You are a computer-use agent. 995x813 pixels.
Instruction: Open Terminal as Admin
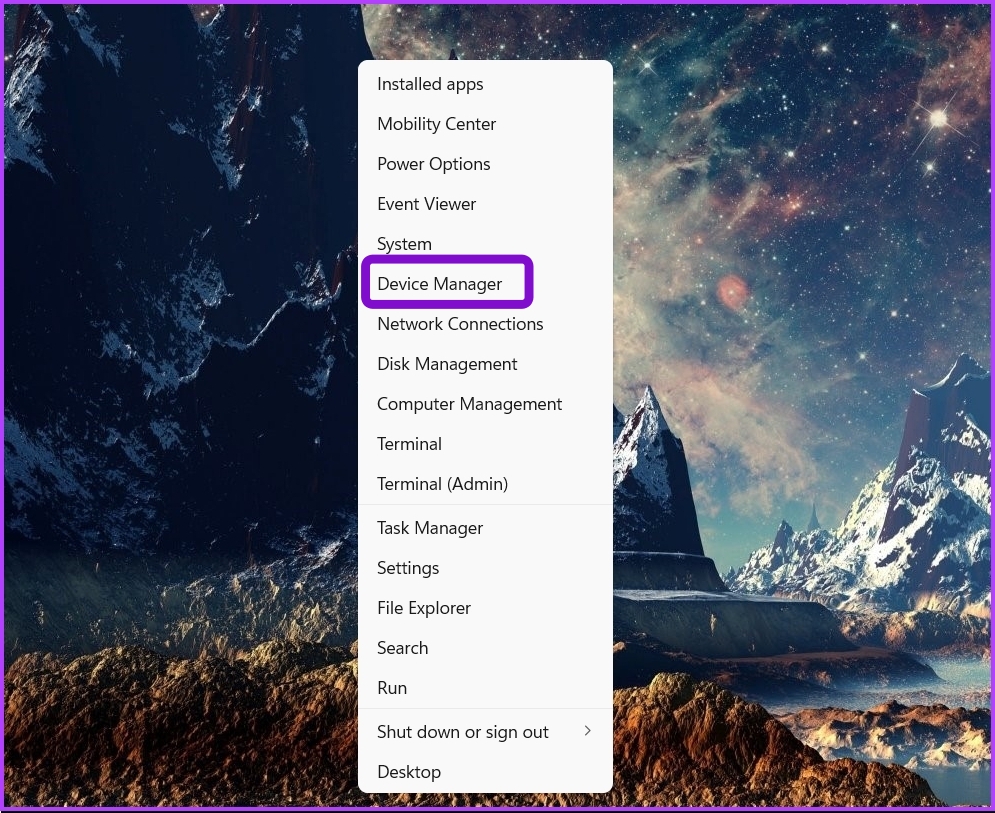coord(442,484)
